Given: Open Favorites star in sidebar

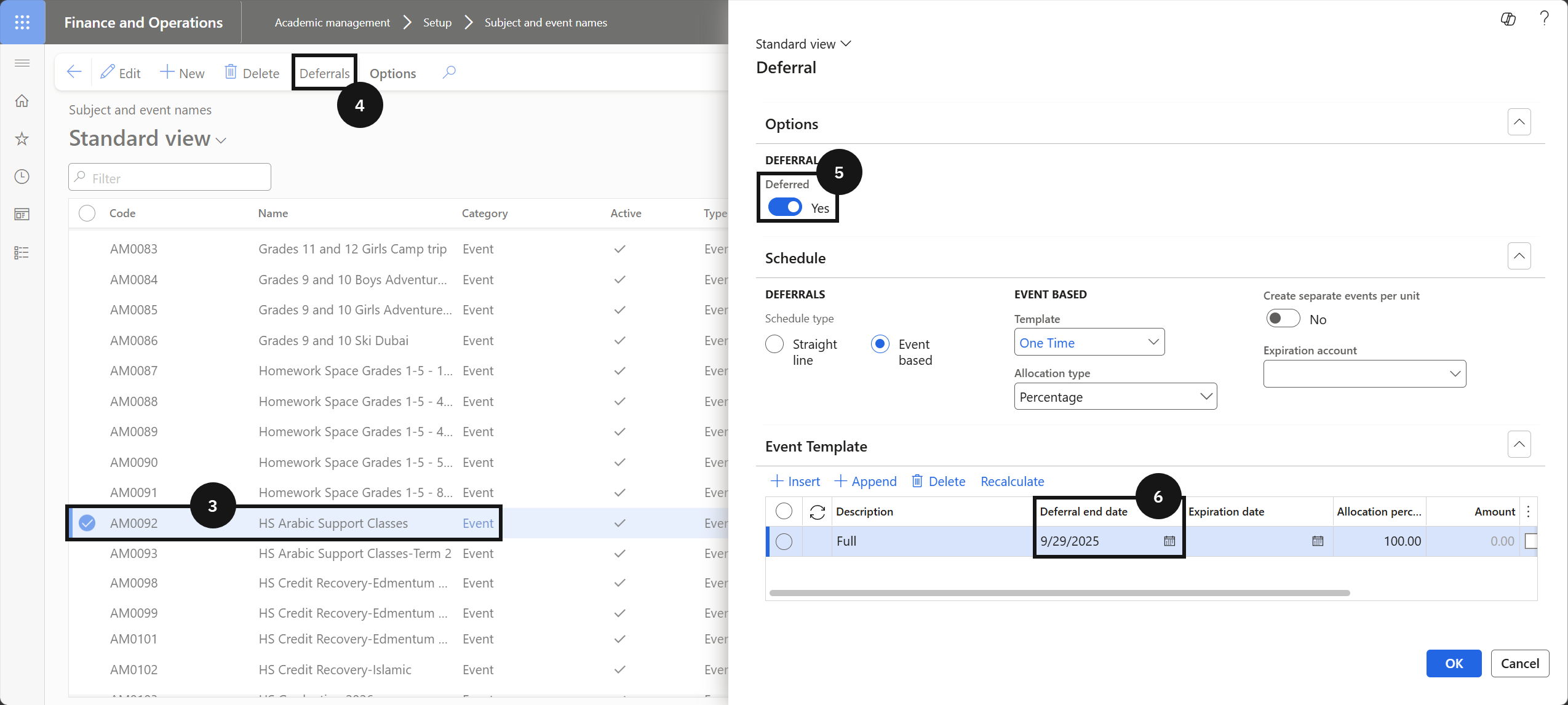Looking at the screenshot, I should [x=22, y=138].
